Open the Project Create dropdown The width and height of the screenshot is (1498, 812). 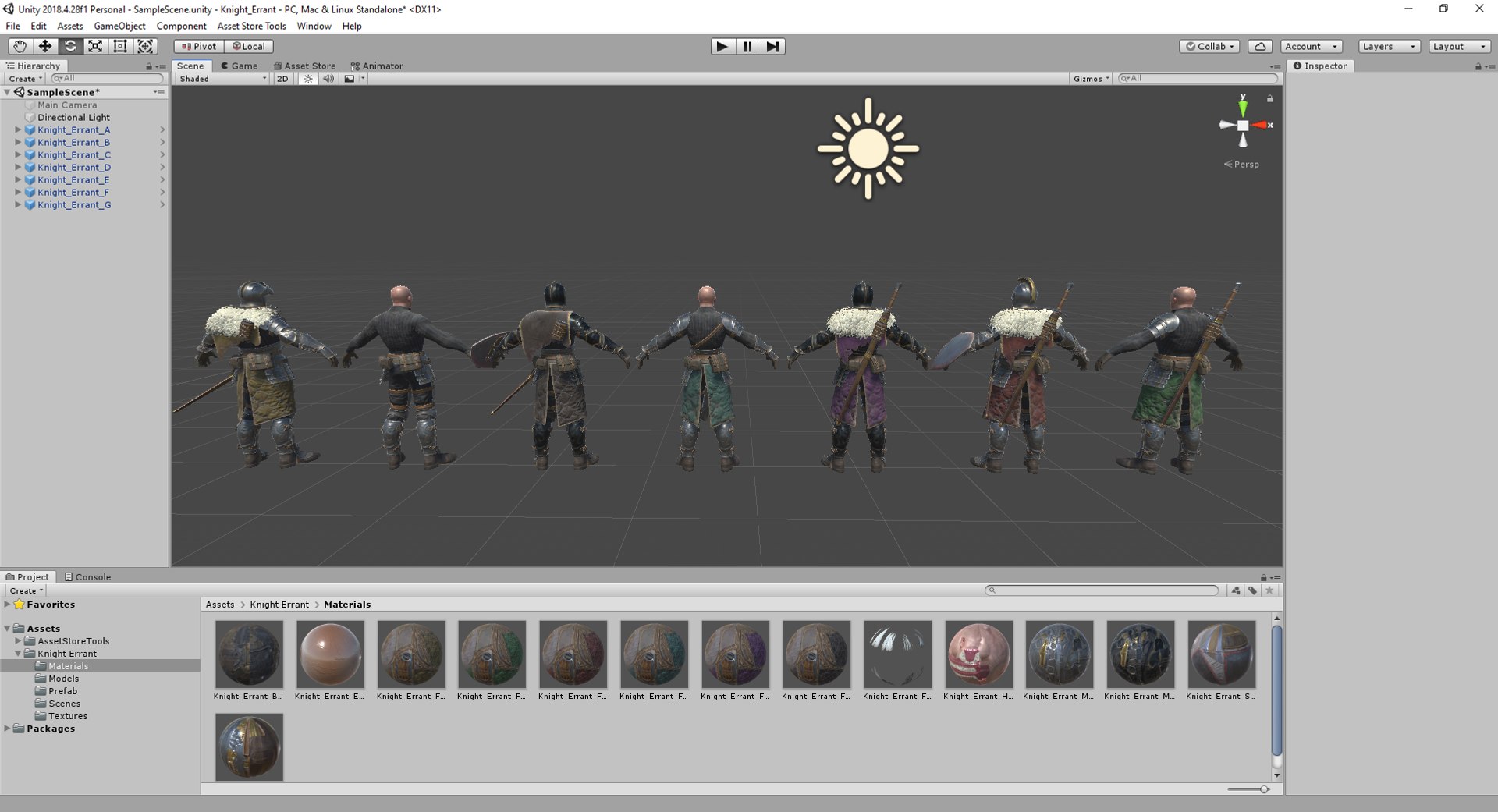26,590
